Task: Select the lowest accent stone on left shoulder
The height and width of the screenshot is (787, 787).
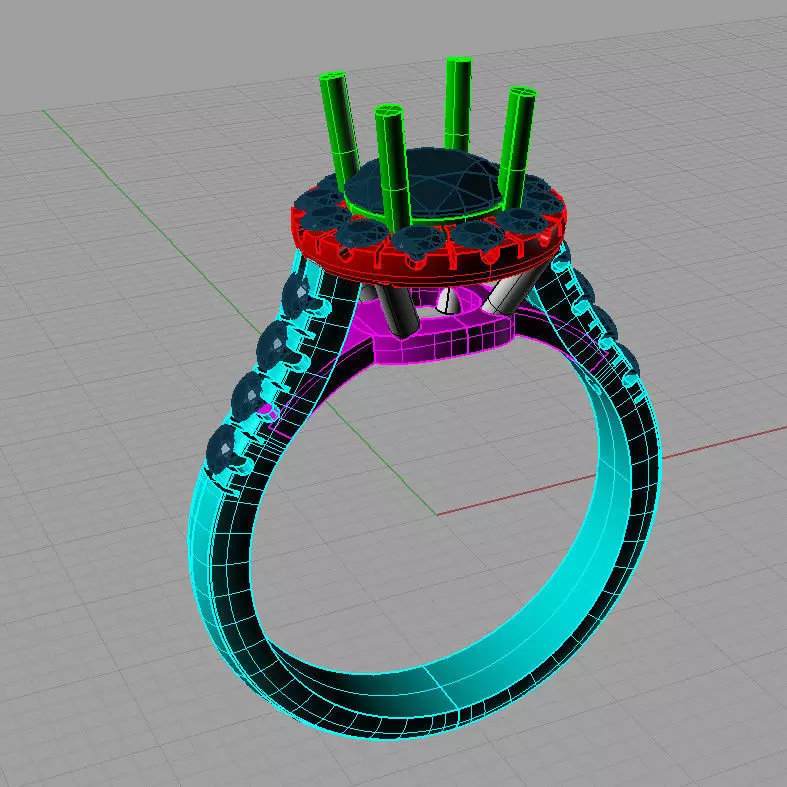Action: point(221,450)
